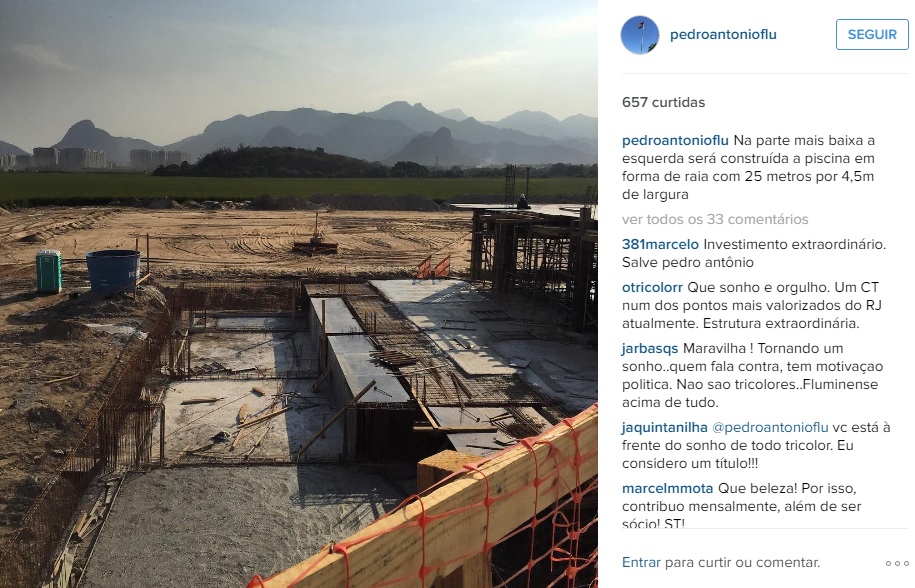Image resolution: width=915 pixels, height=588 pixels.
Task: Click the SEGUIR follow button
Action: point(872,34)
